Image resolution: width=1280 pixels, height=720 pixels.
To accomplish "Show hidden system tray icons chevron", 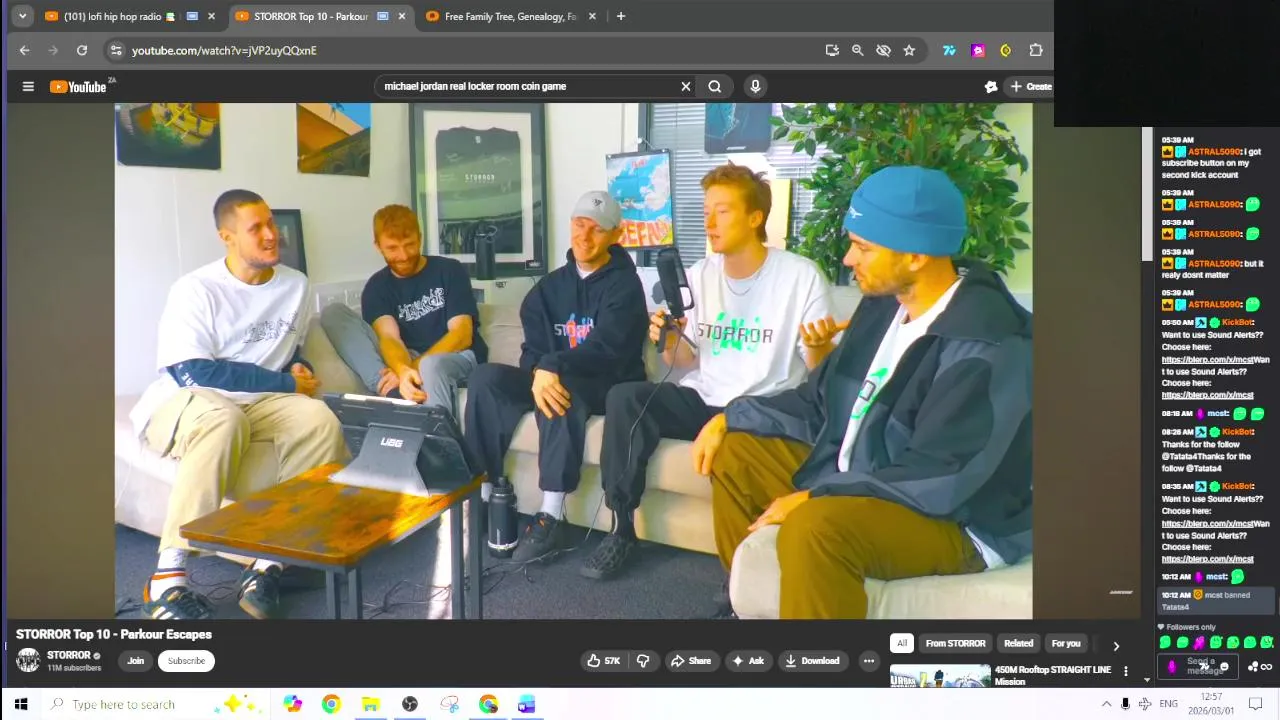I will (1106, 704).
